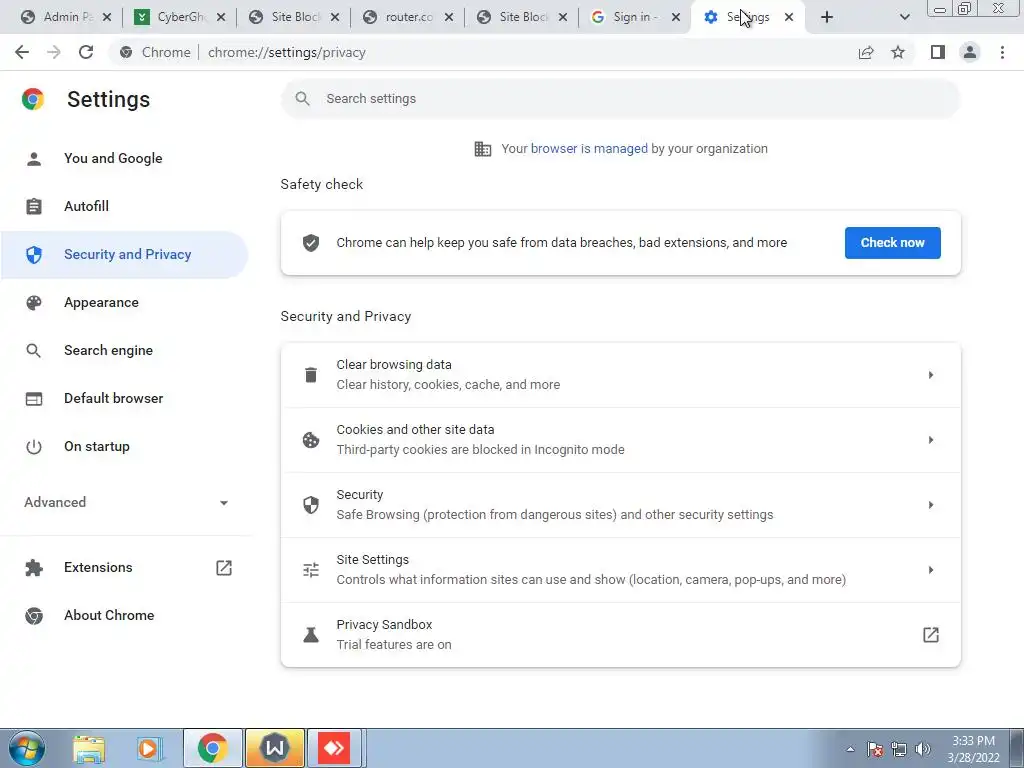This screenshot has width=1024, height=768.
Task: Open a new tab with plus button
Action: click(x=827, y=17)
